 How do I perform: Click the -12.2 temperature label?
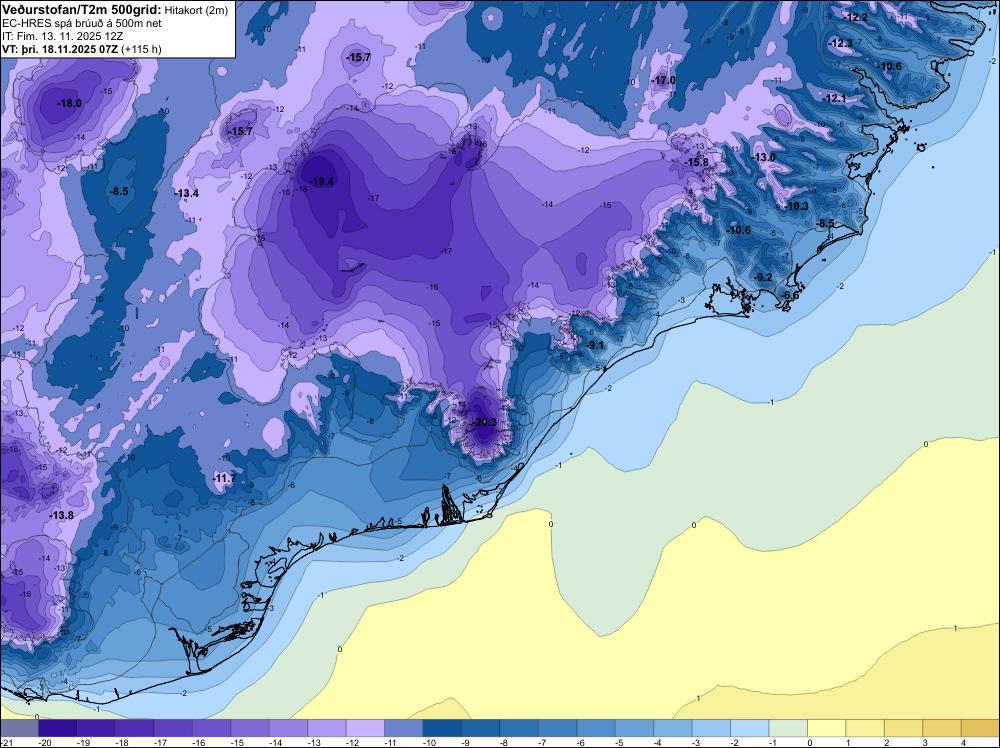[x=856, y=17]
